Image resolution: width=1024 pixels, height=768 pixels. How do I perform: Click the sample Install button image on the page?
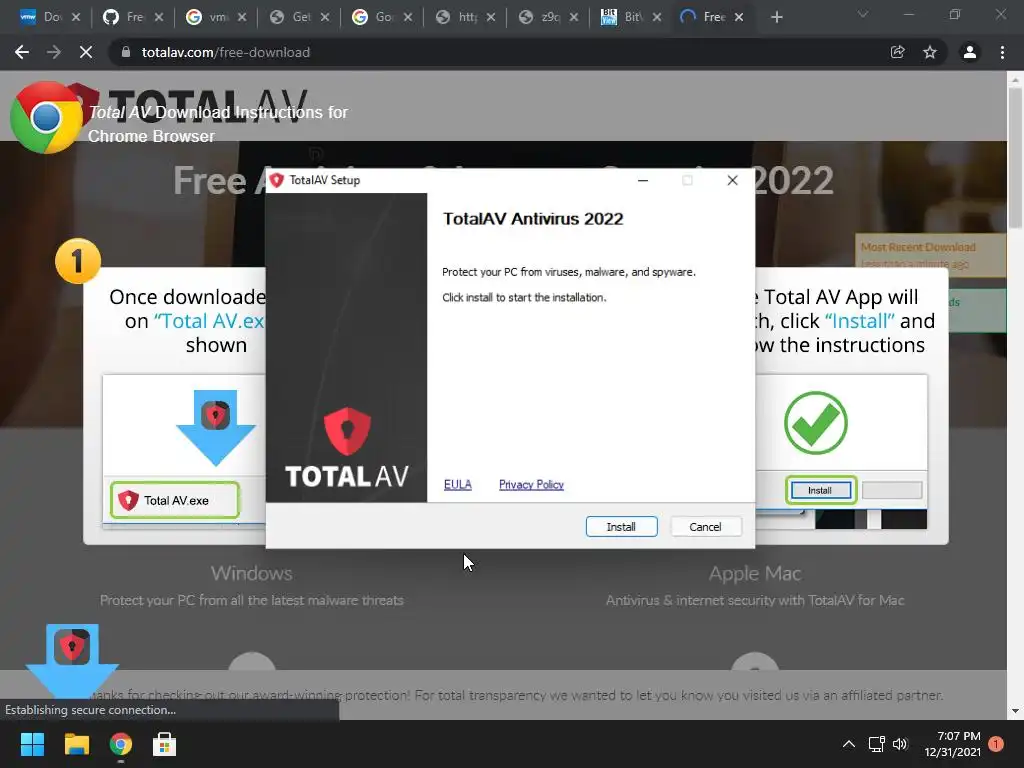coord(821,490)
